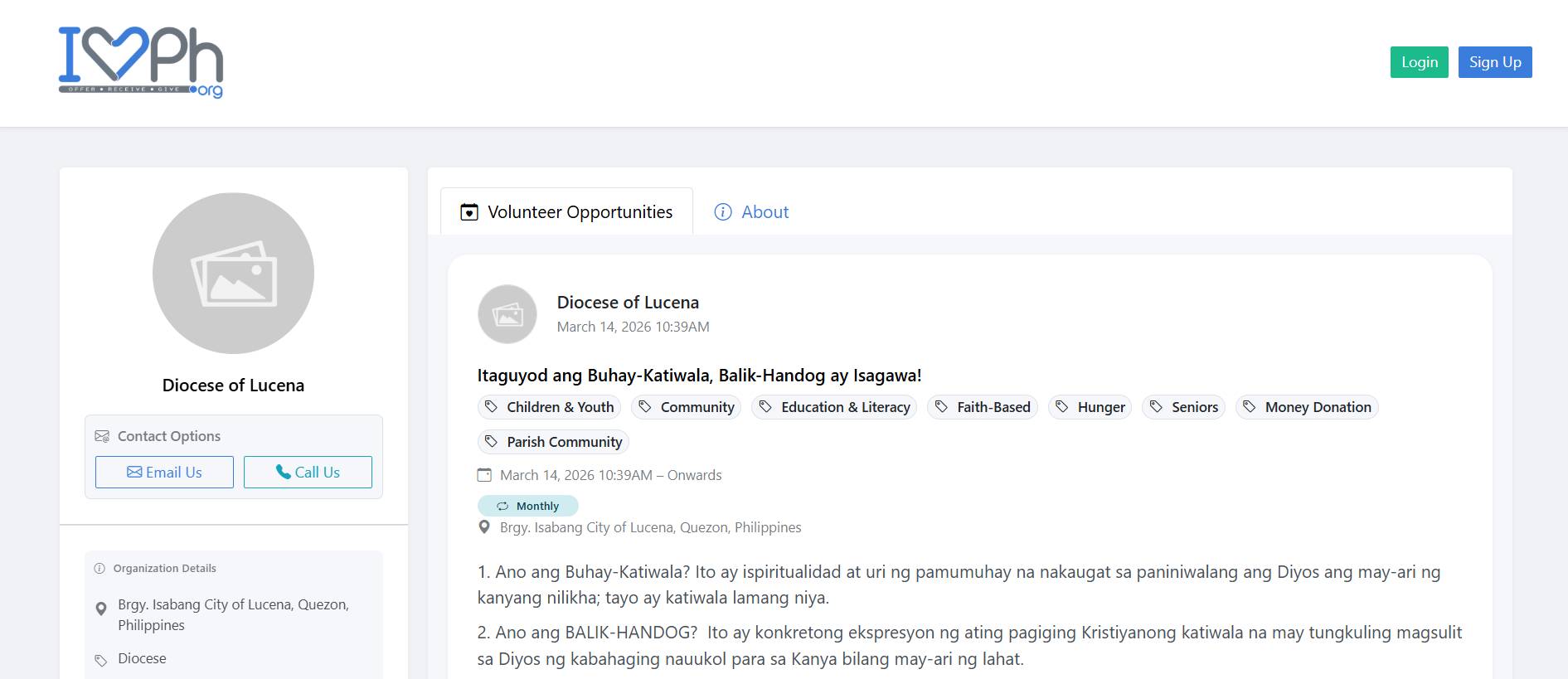Select the Children & Youth tag

tap(550, 407)
